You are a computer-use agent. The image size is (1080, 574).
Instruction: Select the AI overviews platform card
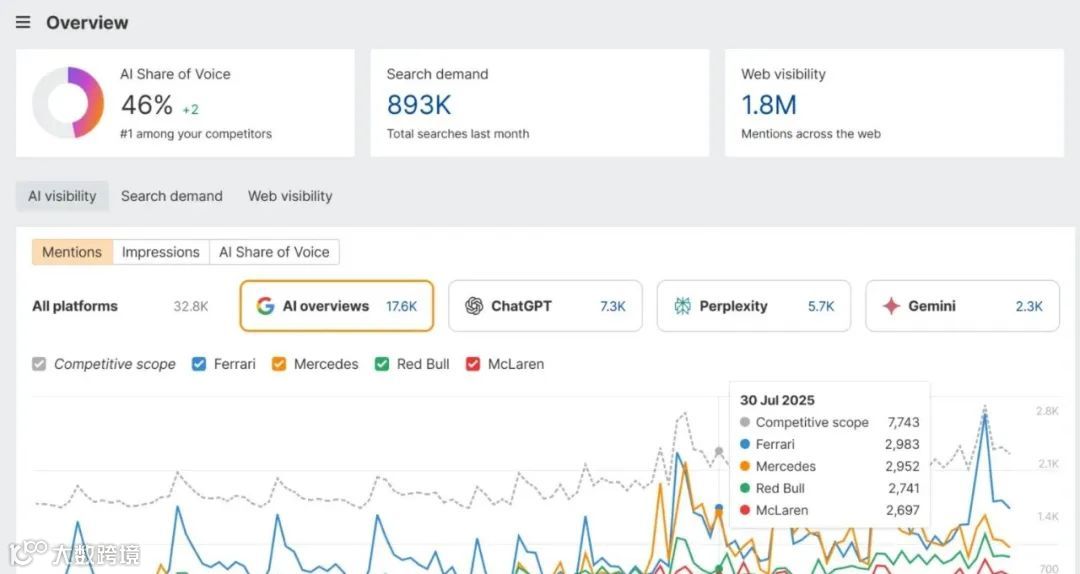[x=337, y=306]
